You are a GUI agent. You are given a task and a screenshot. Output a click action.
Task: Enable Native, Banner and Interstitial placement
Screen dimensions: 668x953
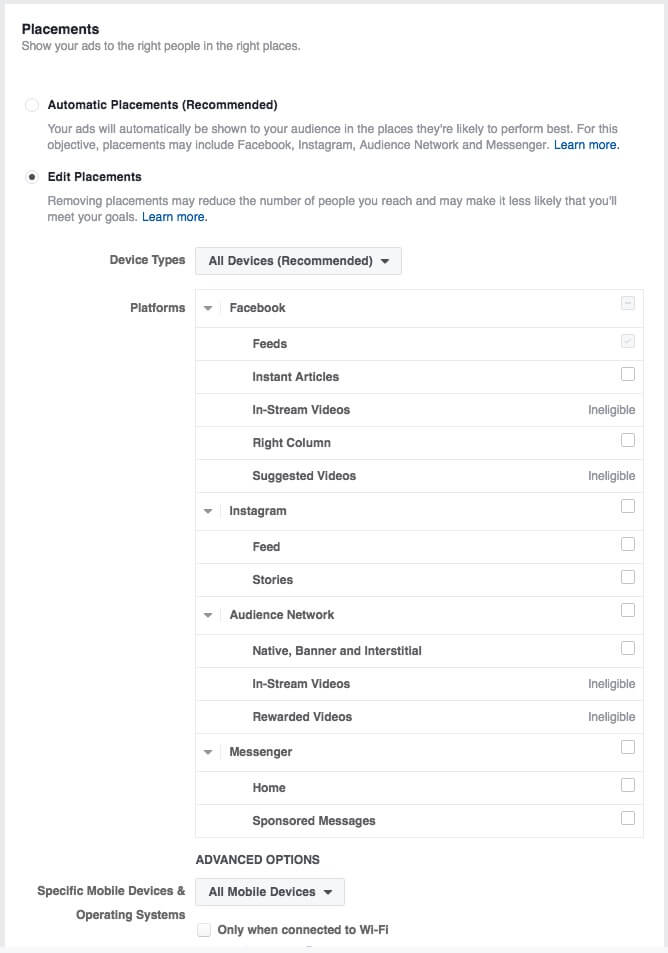(x=627, y=648)
